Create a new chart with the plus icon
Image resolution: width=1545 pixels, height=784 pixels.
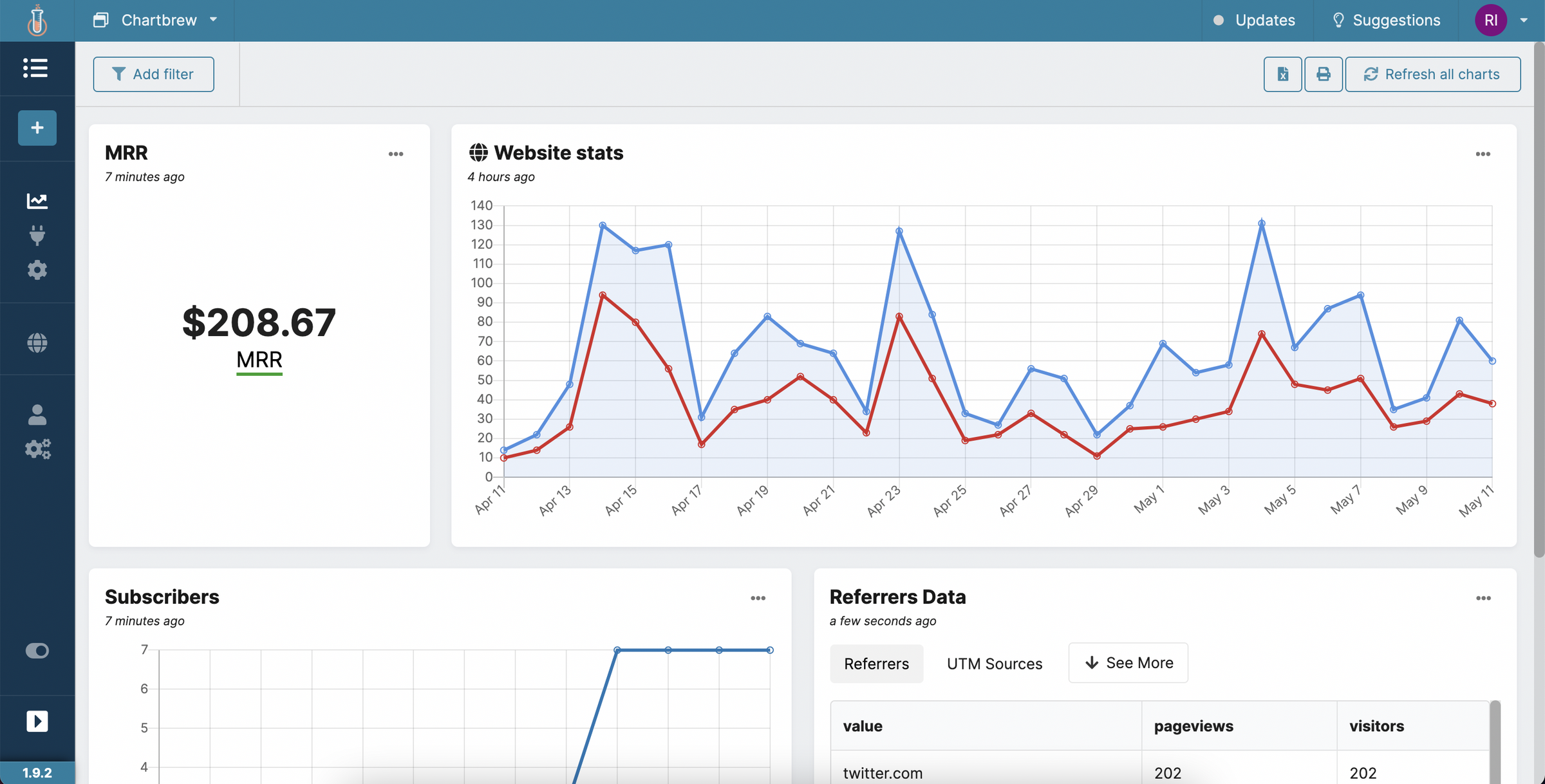[x=37, y=127]
